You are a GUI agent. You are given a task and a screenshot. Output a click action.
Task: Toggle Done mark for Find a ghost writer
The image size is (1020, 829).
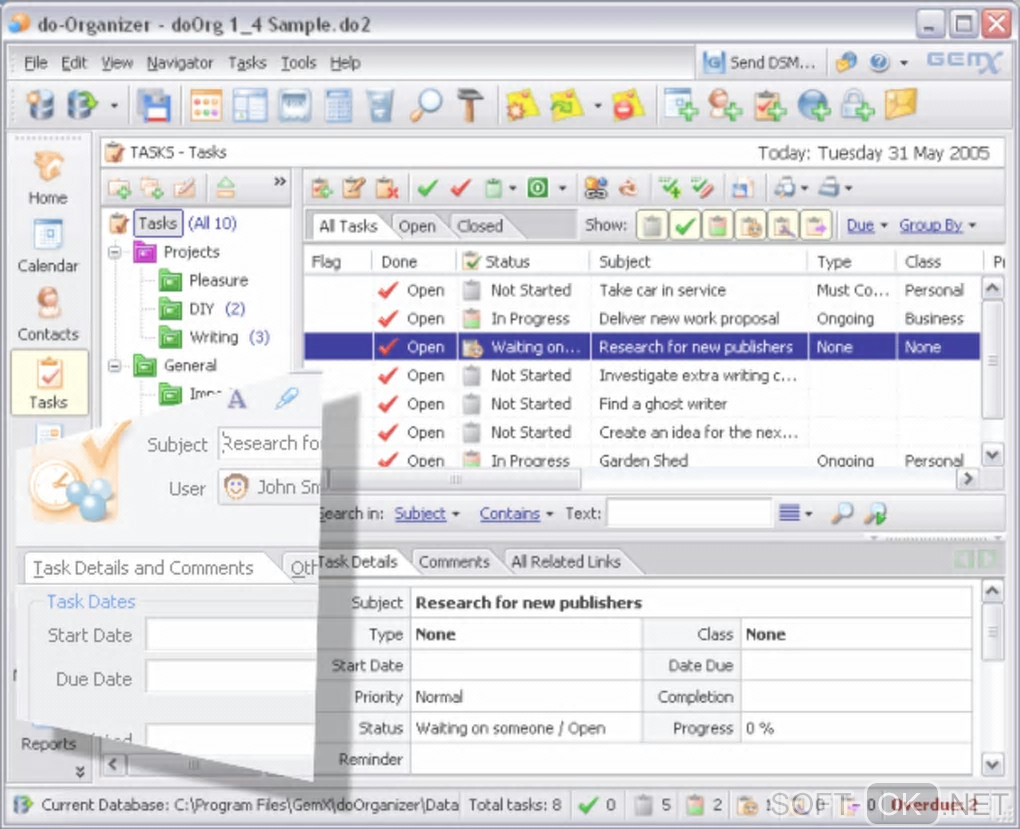click(x=388, y=404)
